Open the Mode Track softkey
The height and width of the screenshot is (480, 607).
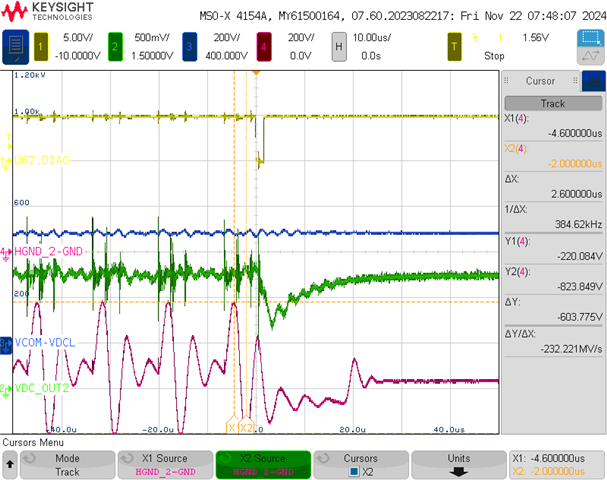pyautogui.click(x=67, y=465)
